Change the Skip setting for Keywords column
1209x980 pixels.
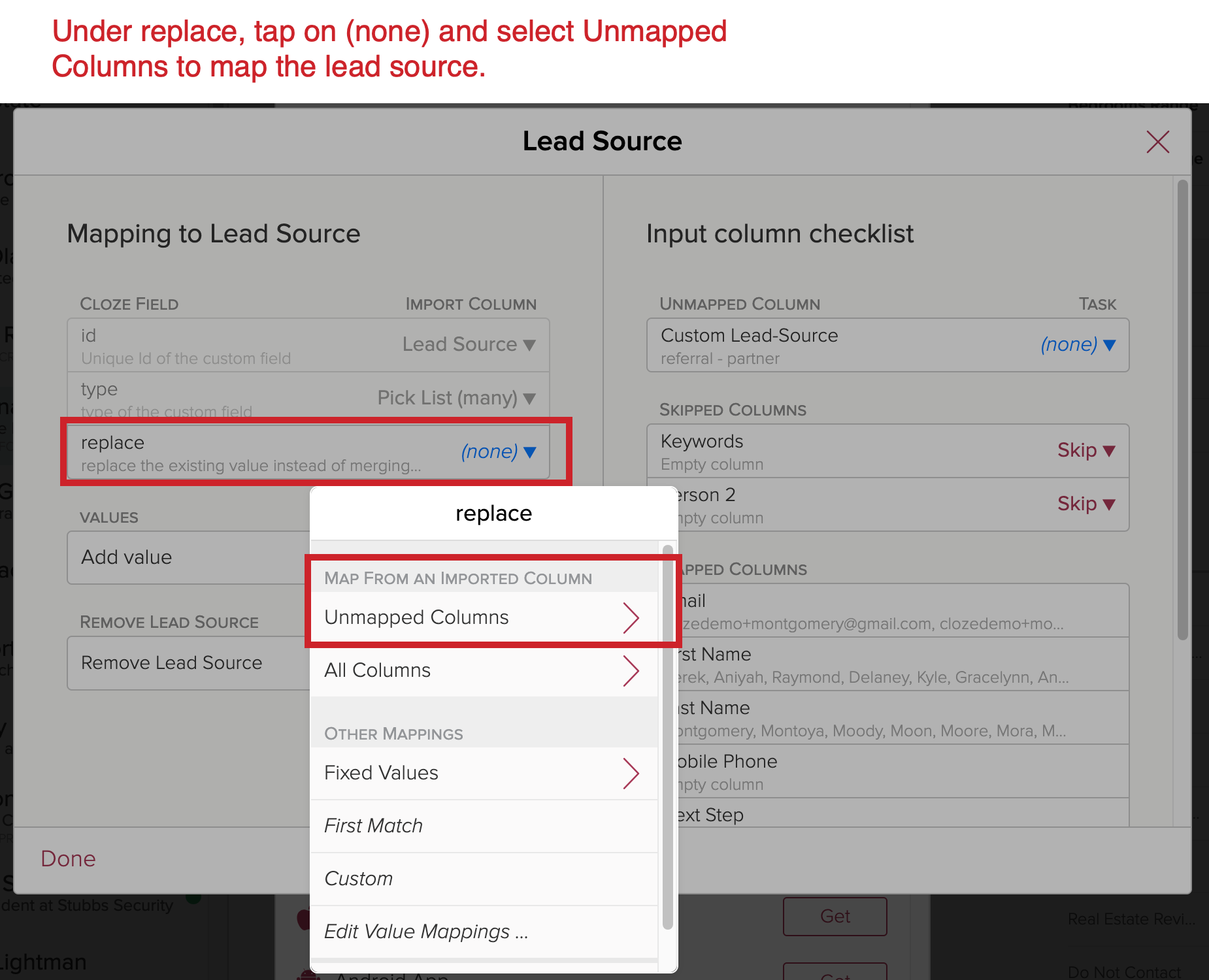pos(1085,449)
